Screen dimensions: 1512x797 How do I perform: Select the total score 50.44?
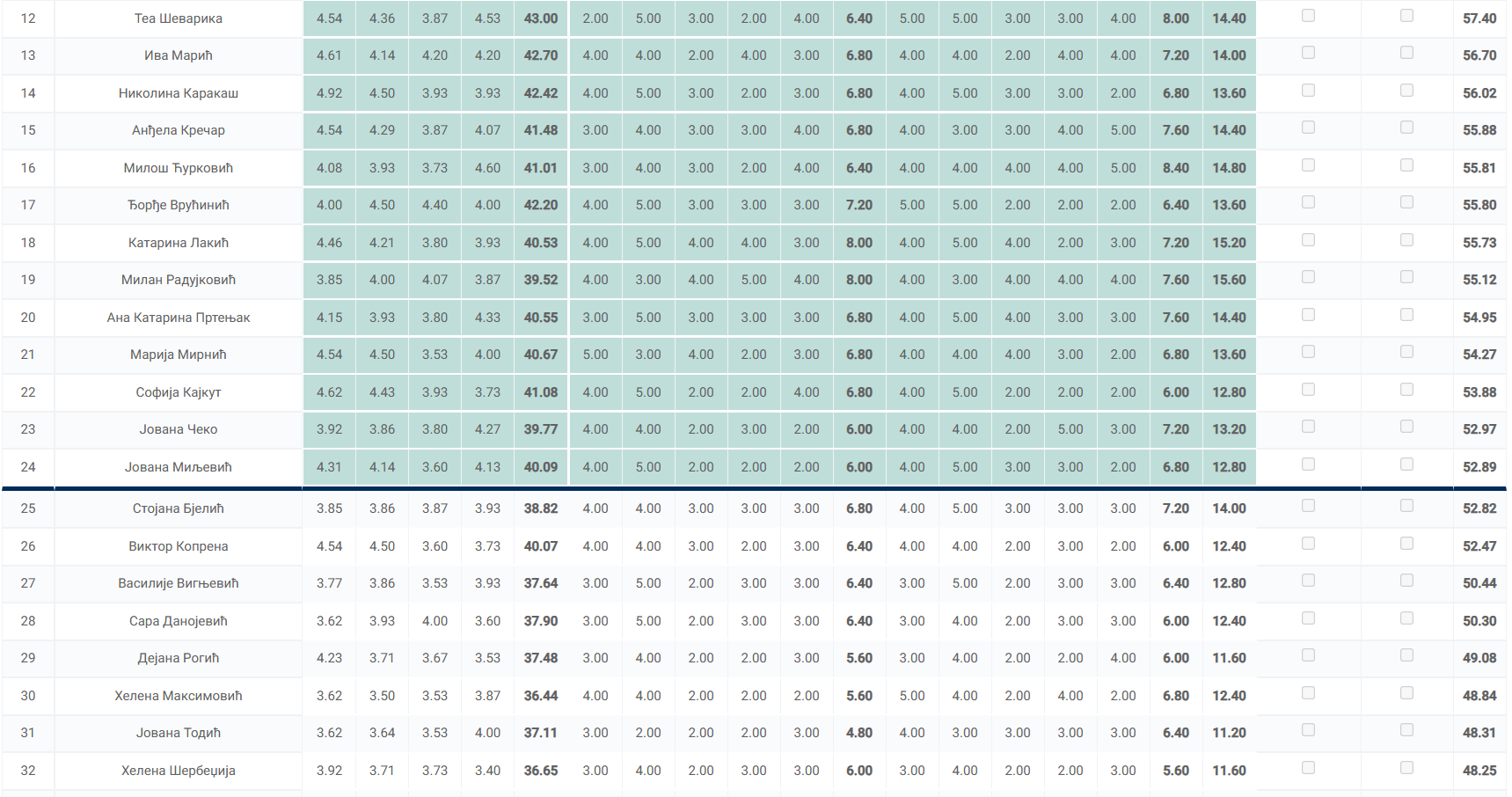(x=1479, y=583)
